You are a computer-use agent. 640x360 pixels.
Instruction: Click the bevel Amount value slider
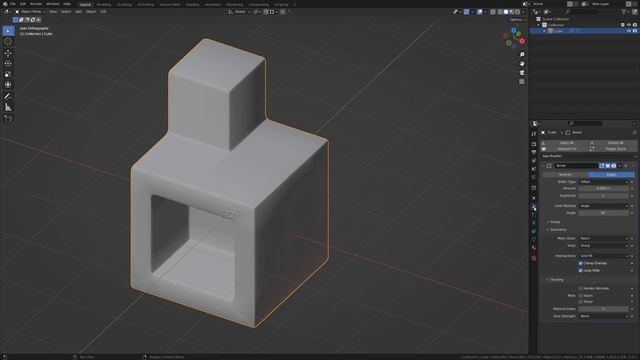pyautogui.click(x=604, y=189)
